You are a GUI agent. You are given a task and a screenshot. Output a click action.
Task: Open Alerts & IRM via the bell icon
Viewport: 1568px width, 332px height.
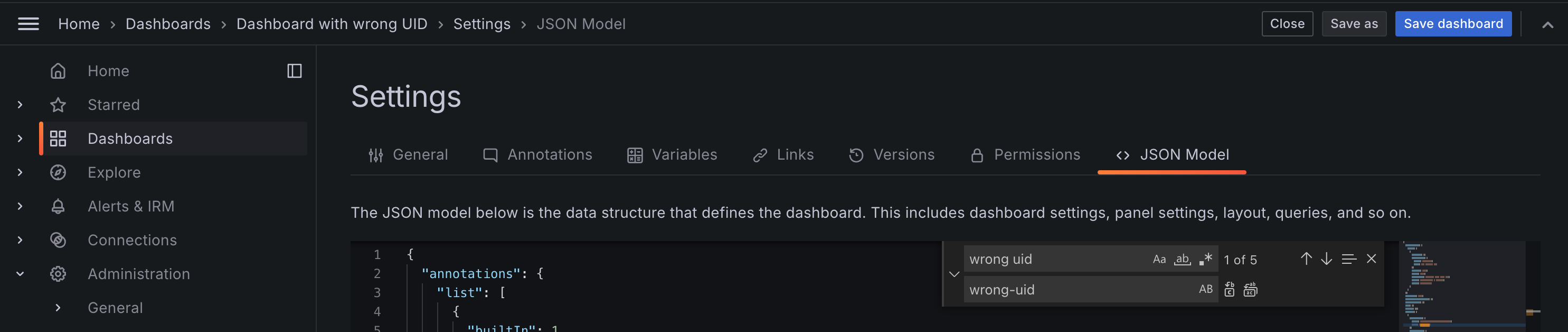pyautogui.click(x=58, y=206)
